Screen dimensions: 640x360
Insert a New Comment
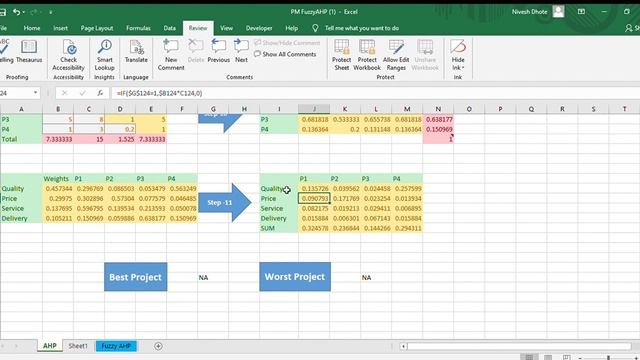171,55
